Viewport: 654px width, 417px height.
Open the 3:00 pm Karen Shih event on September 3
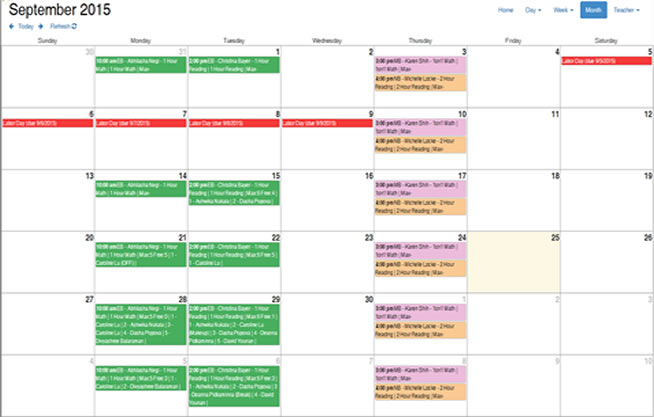(420, 65)
